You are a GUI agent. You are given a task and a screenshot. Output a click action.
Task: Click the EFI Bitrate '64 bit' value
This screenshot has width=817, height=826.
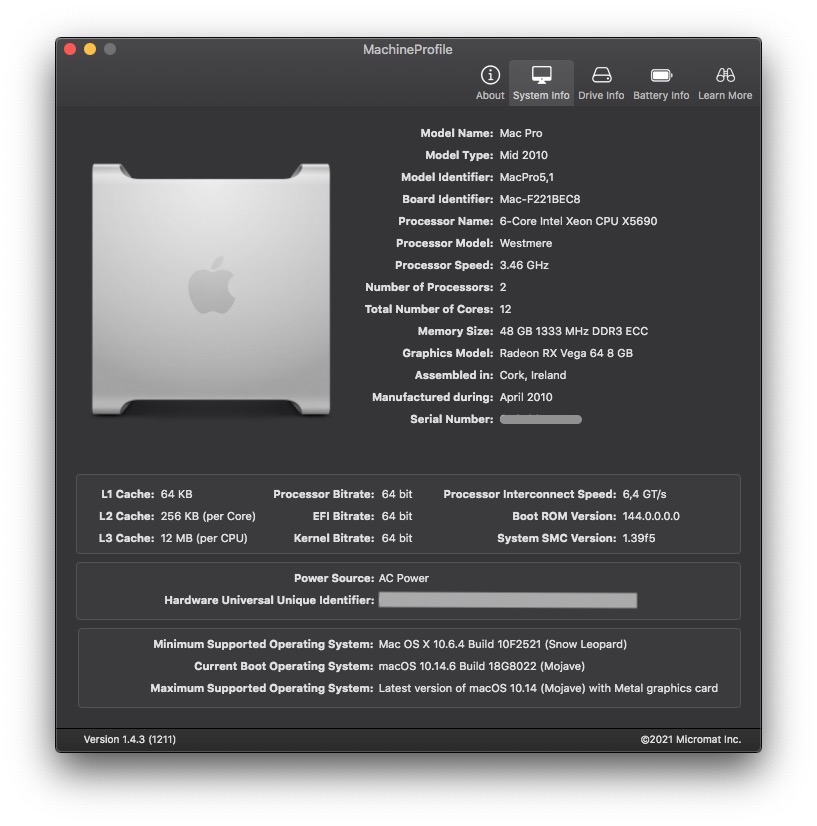pyautogui.click(x=397, y=517)
